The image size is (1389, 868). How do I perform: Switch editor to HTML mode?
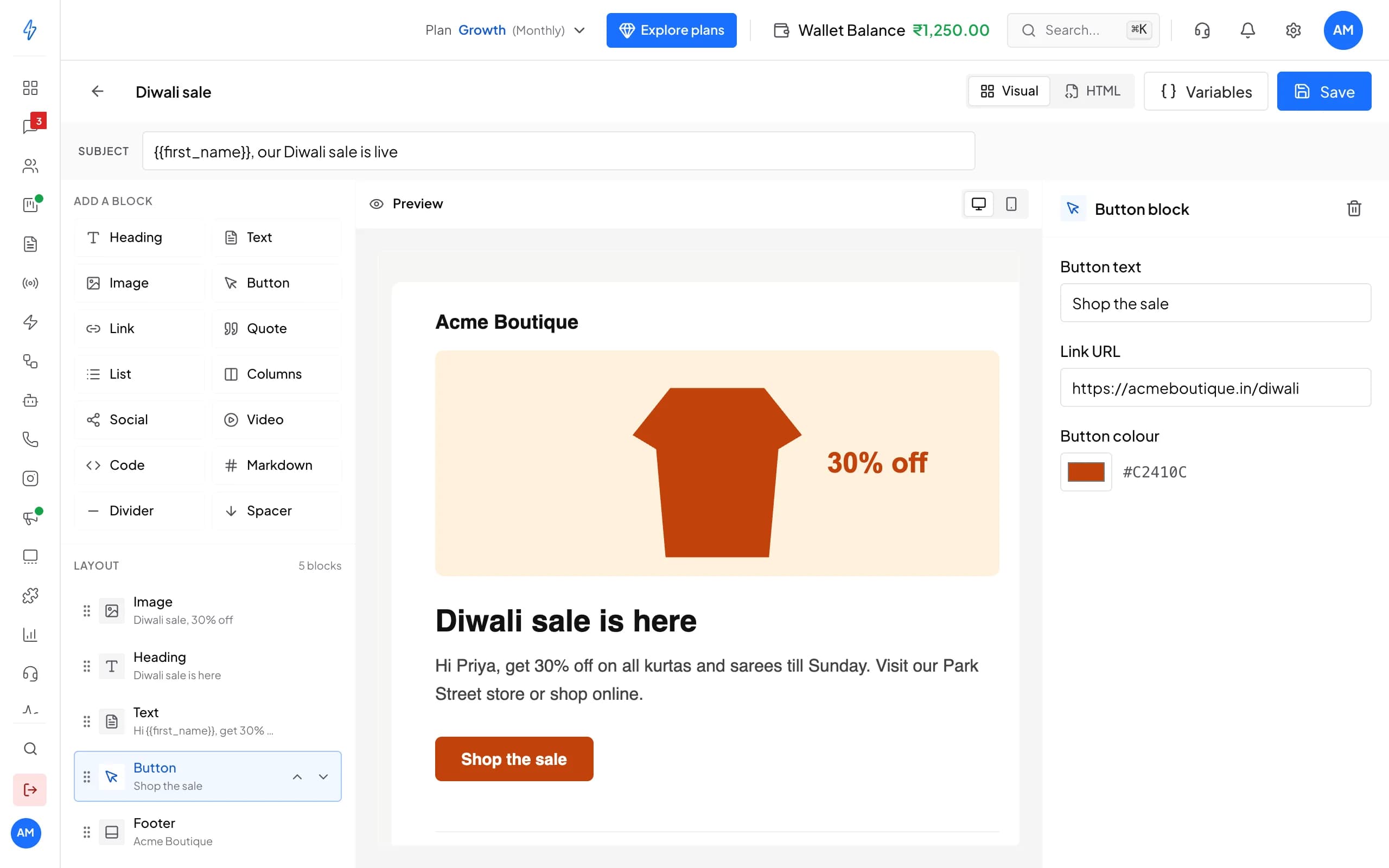tap(1092, 91)
